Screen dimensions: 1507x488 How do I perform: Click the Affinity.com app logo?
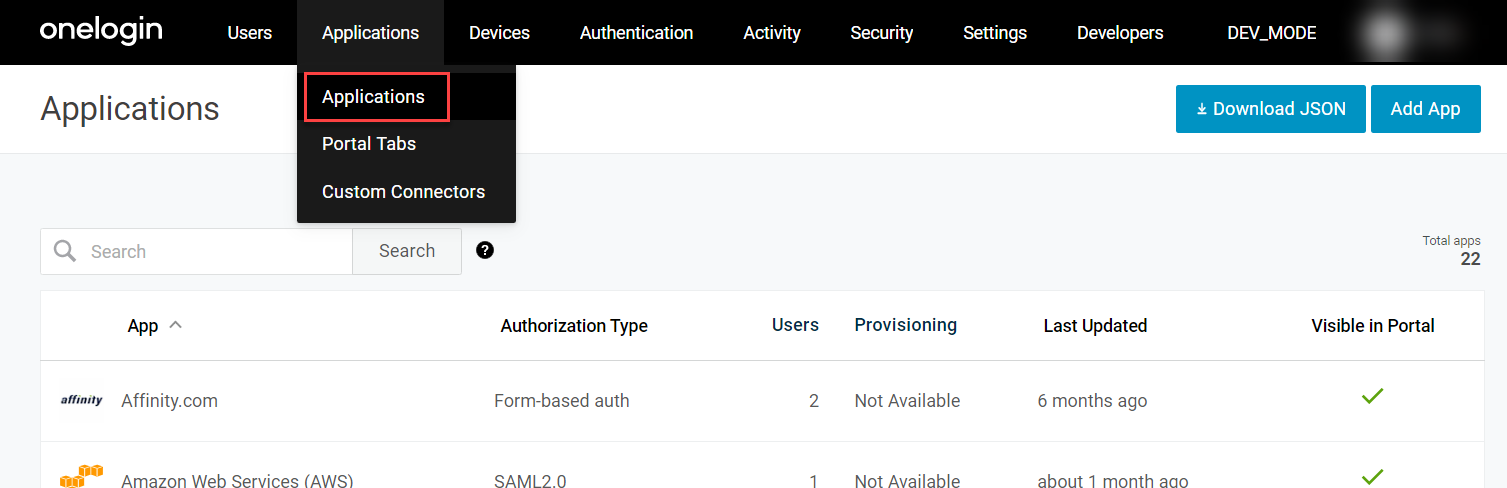(x=81, y=400)
